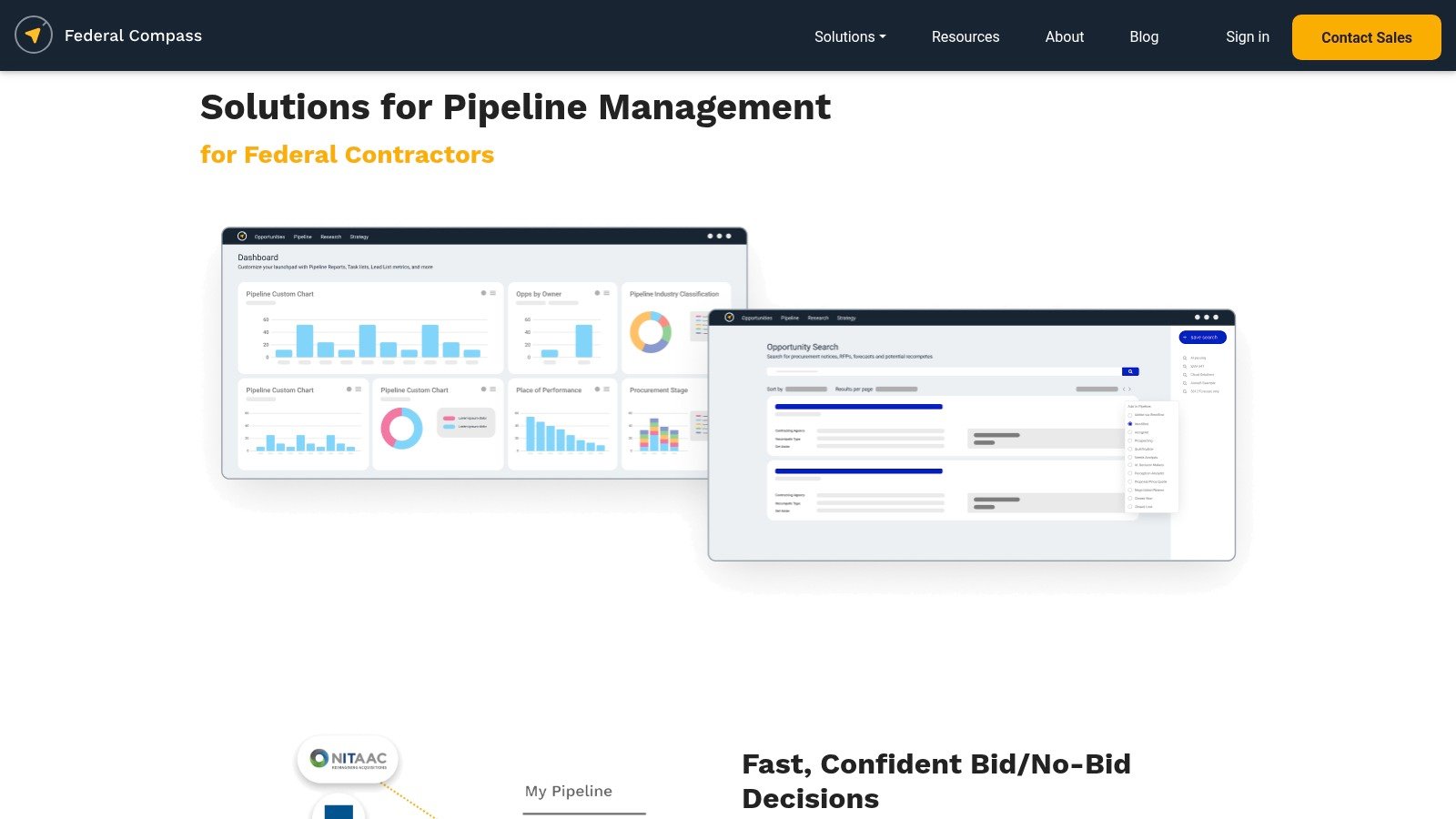Open the Solutions dropdown menu
1456x819 pixels.
(850, 37)
